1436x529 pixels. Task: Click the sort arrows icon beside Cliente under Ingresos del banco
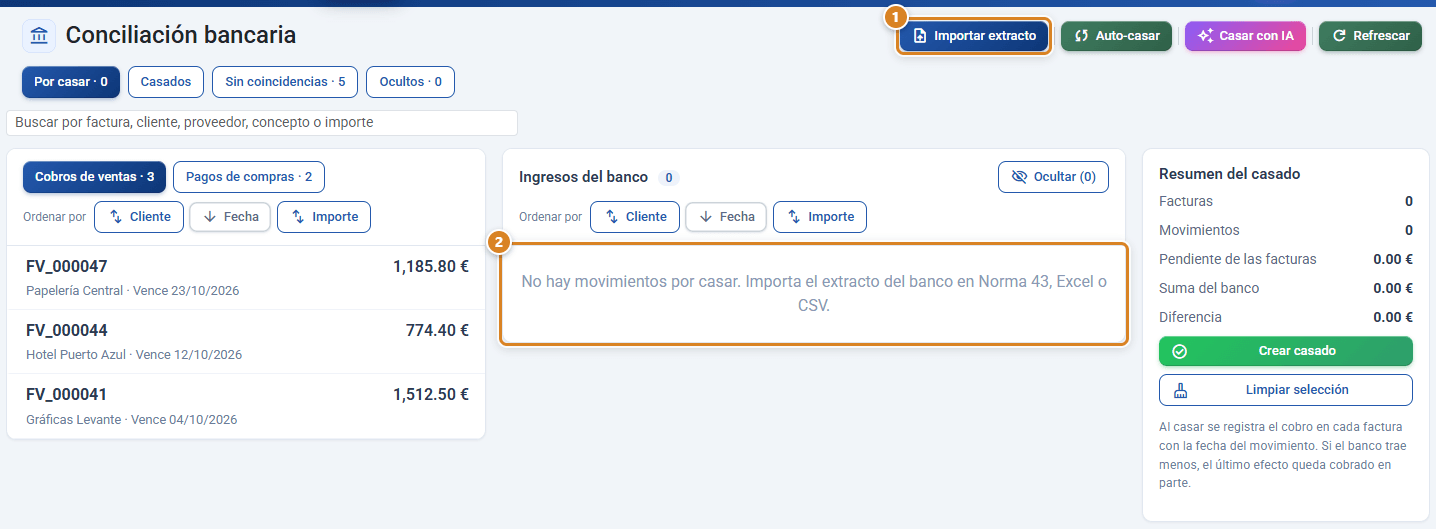pos(611,217)
